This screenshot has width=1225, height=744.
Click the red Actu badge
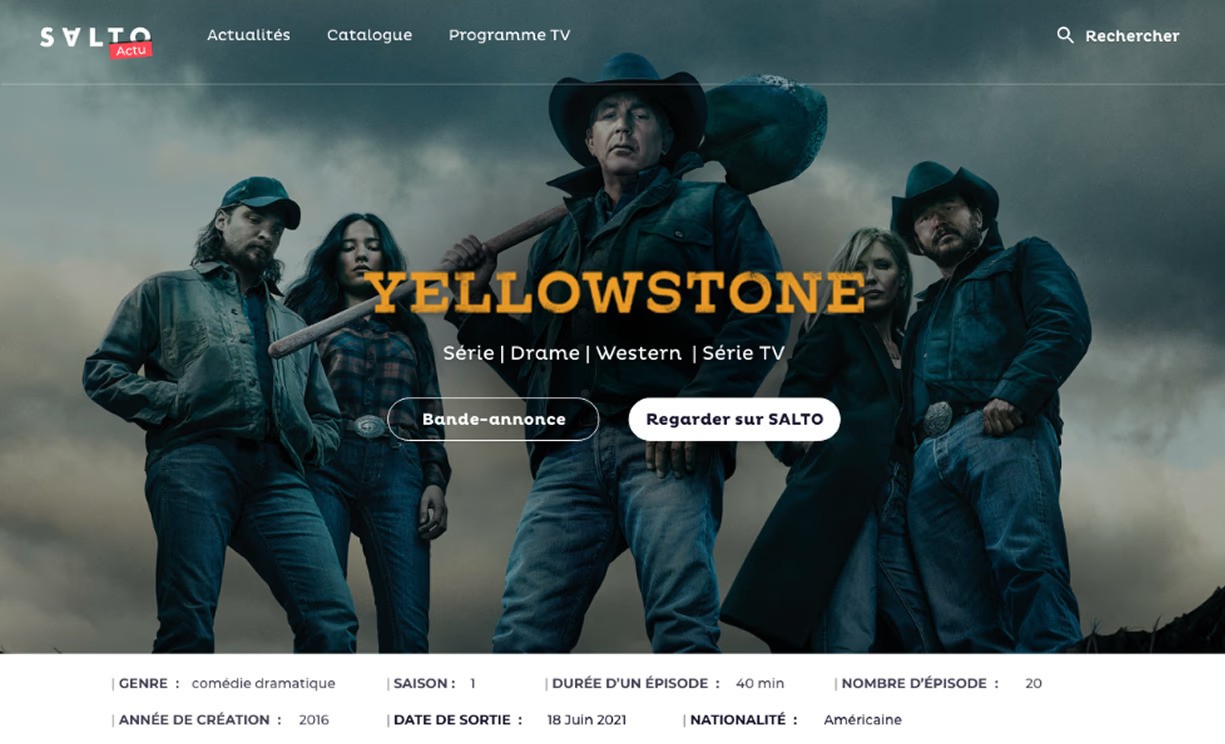[131, 50]
